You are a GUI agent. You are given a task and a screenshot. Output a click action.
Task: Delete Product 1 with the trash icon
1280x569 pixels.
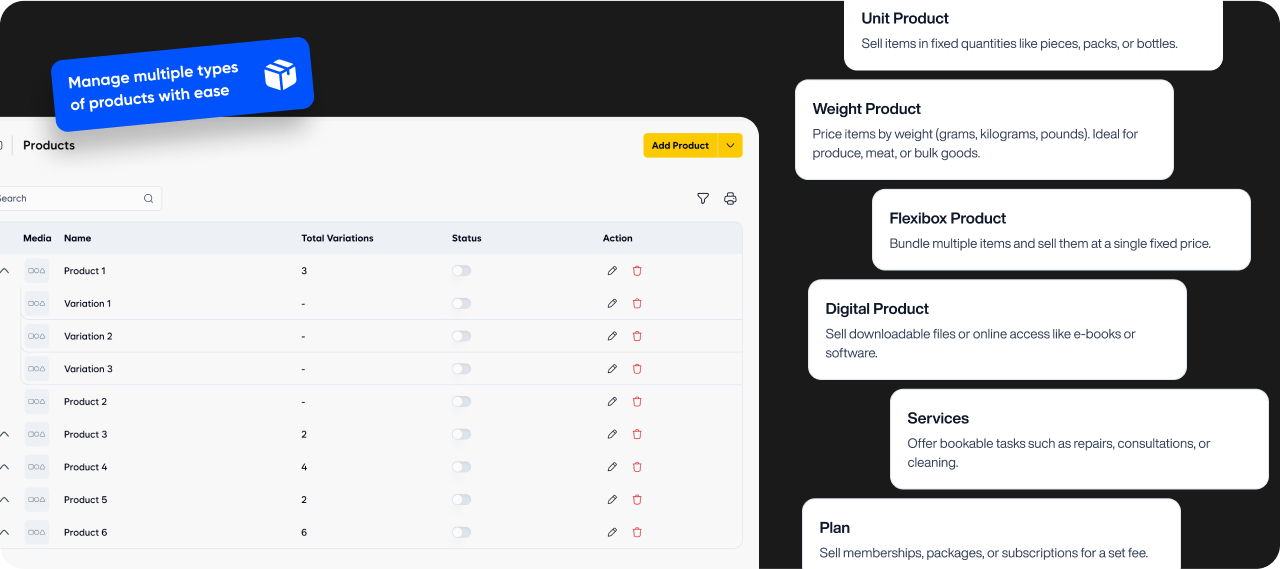pyautogui.click(x=637, y=271)
